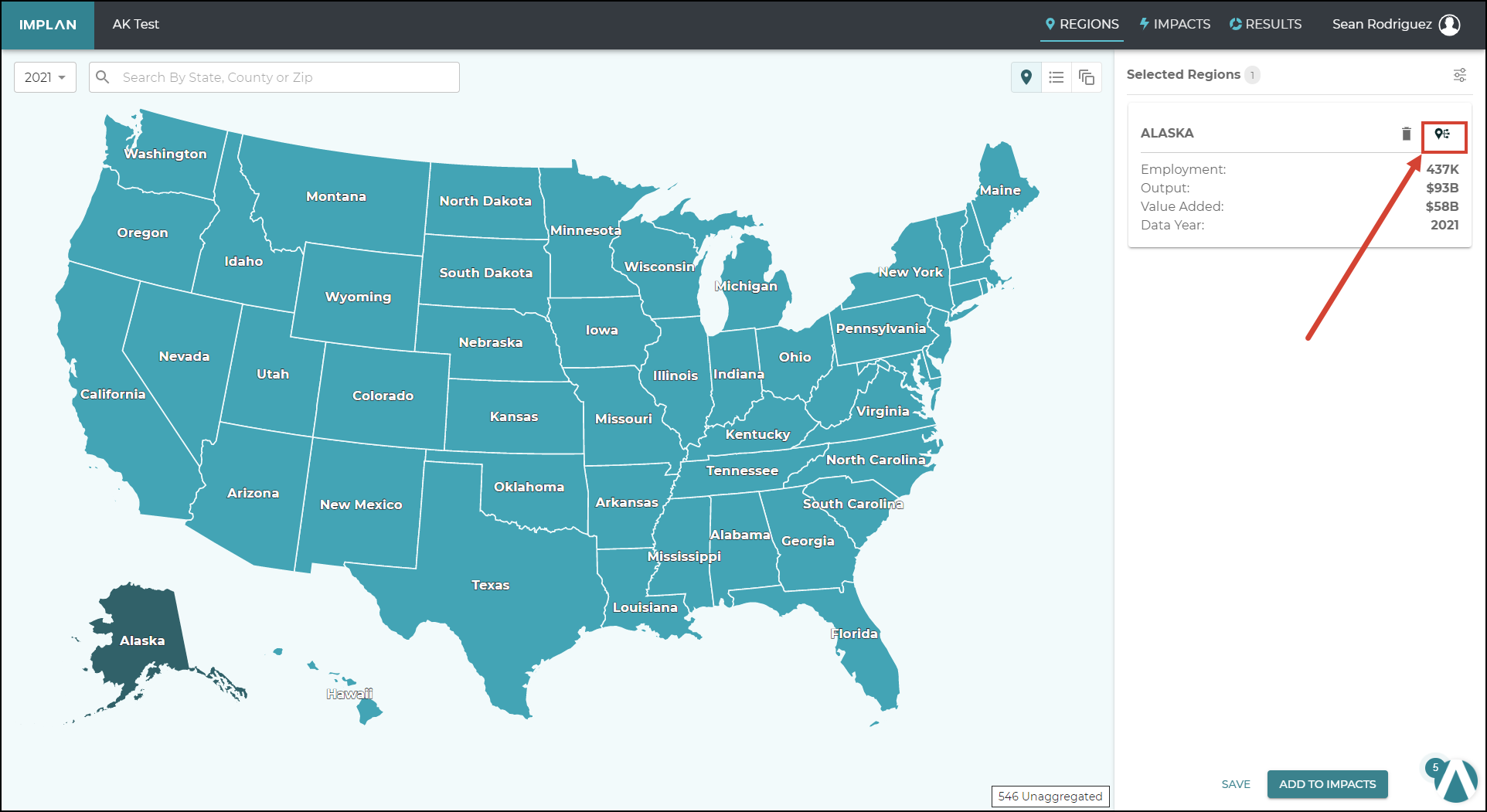
Task: Open the 2021 data year dropdown
Action: (x=44, y=77)
